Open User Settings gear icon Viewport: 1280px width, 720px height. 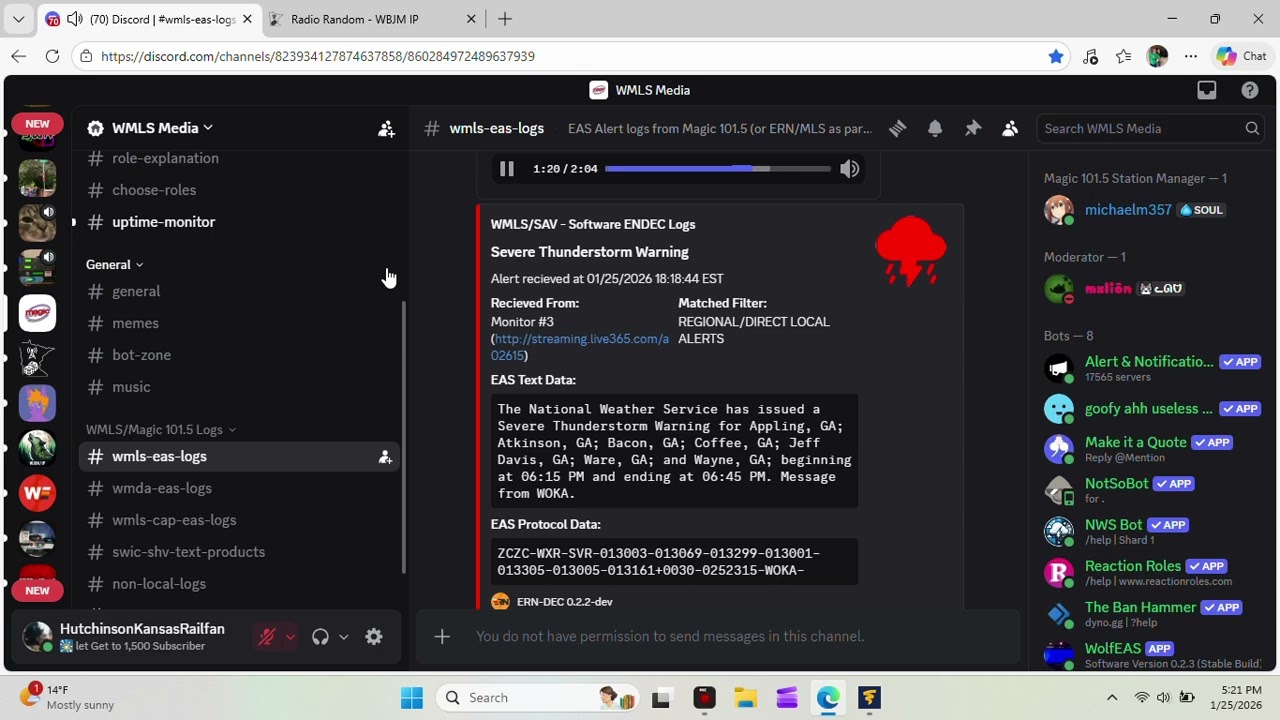point(374,637)
